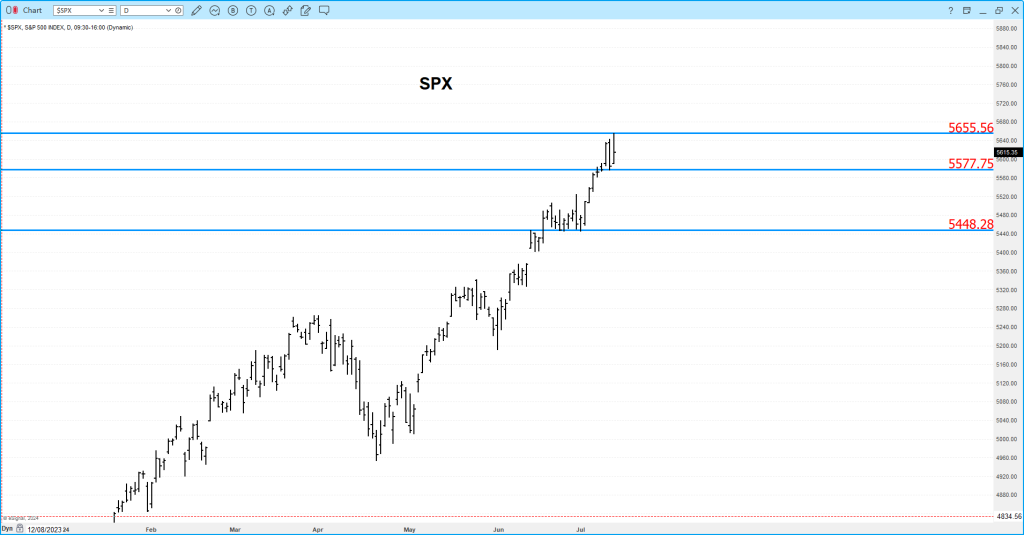Restore down the chart window
The width and height of the screenshot is (1024, 535).
click(x=999, y=10)
